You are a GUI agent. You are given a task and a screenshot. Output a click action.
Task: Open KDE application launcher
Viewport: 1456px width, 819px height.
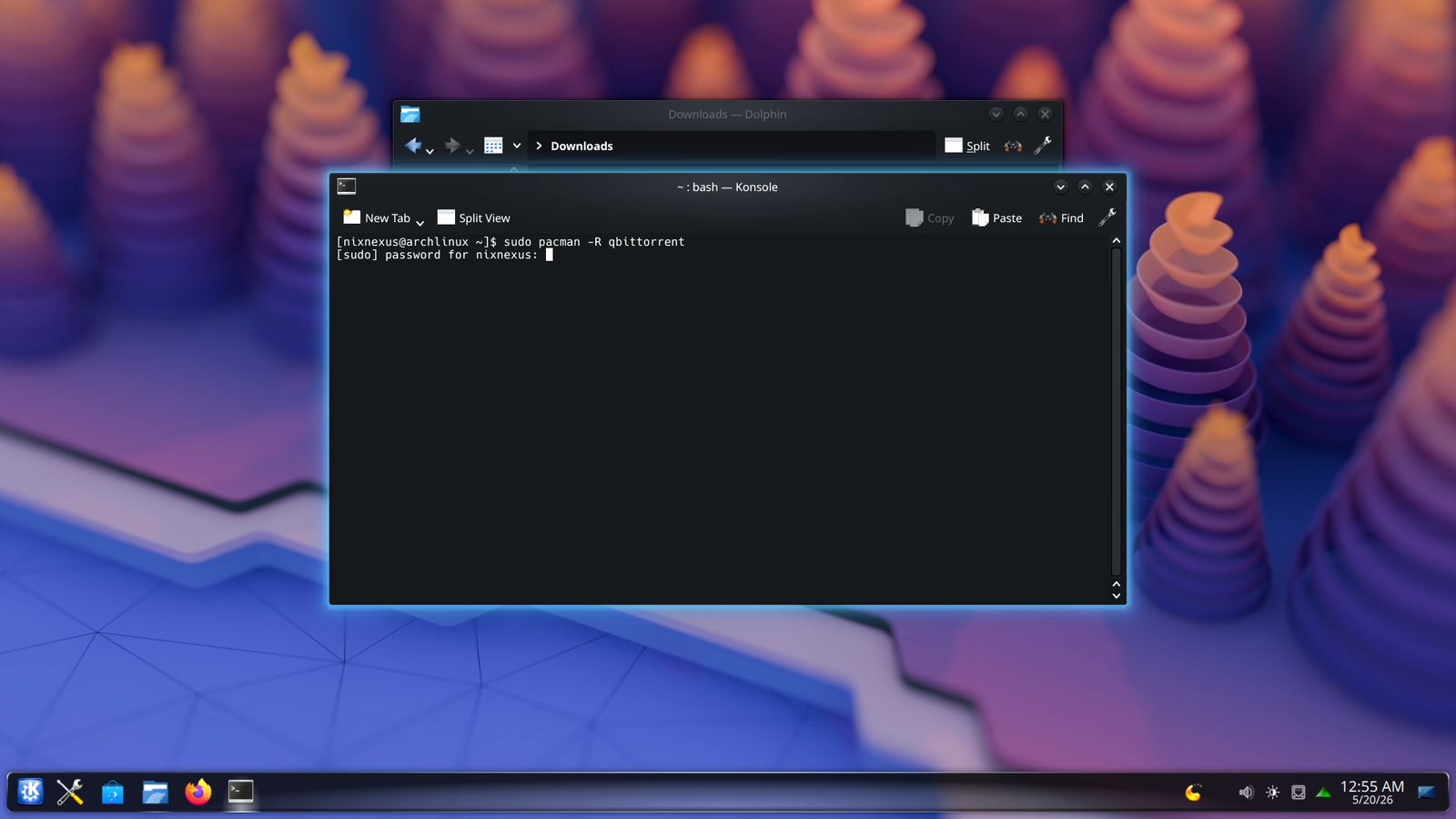click(x=30, y=792)
